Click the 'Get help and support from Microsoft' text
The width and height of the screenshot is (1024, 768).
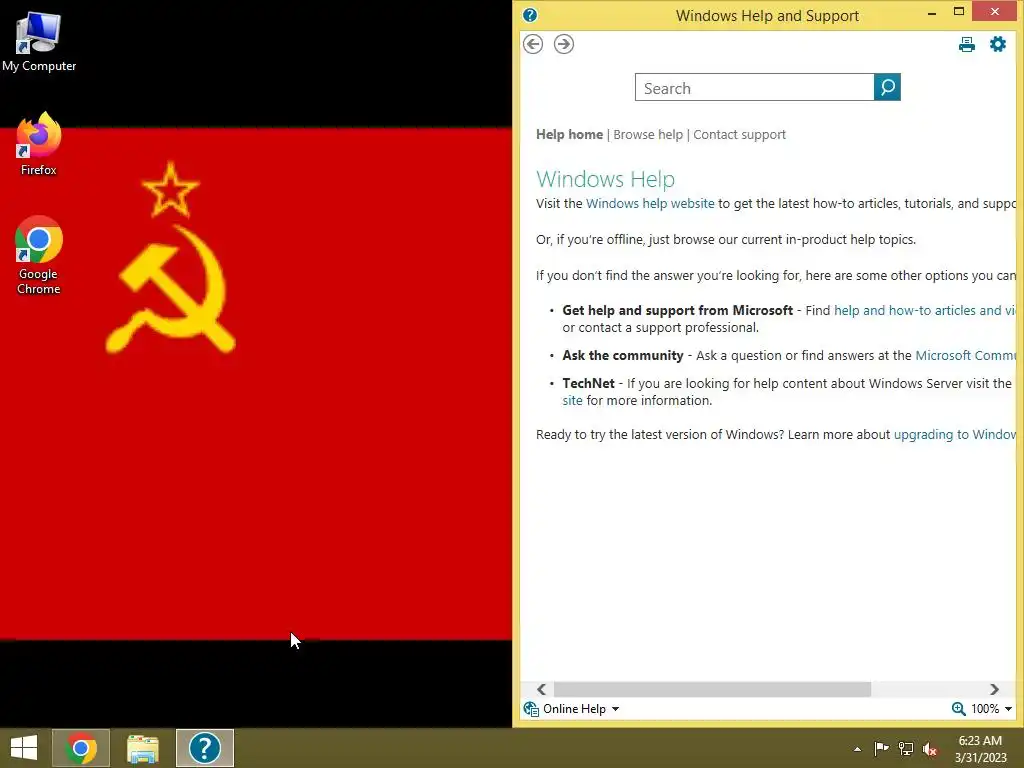pos(677,311)
